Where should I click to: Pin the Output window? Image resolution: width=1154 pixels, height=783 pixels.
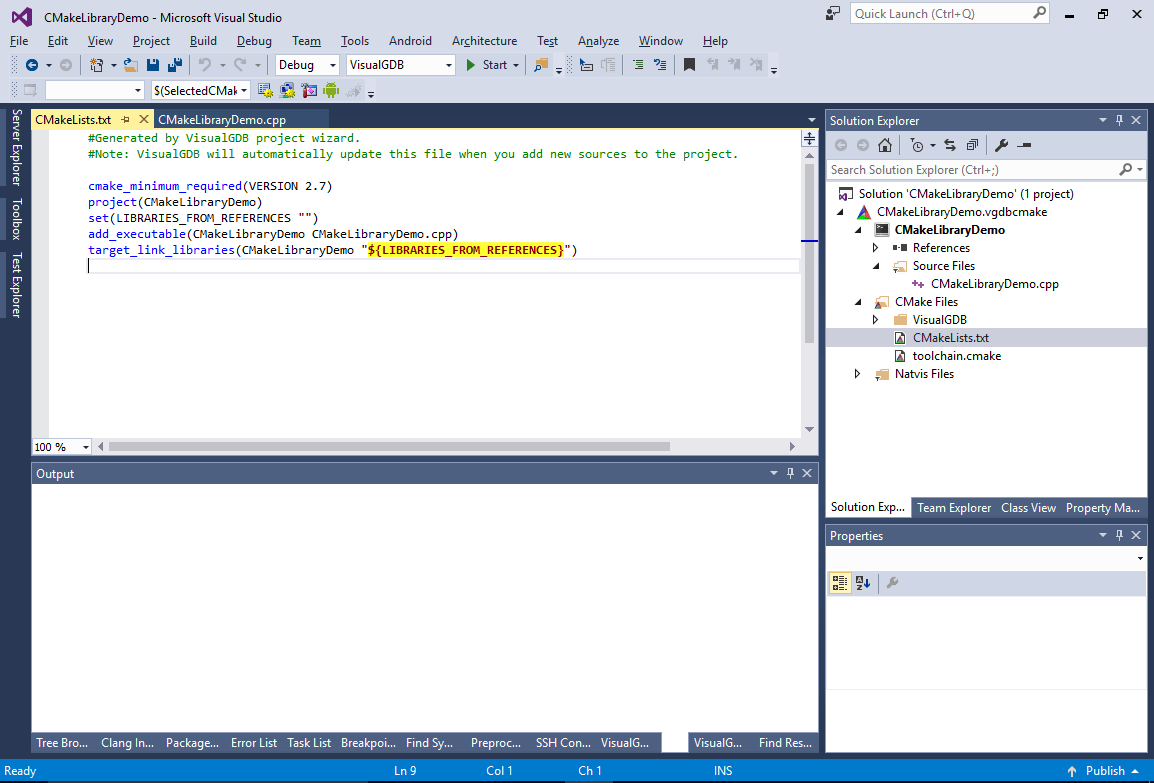(x=790, y=472)
